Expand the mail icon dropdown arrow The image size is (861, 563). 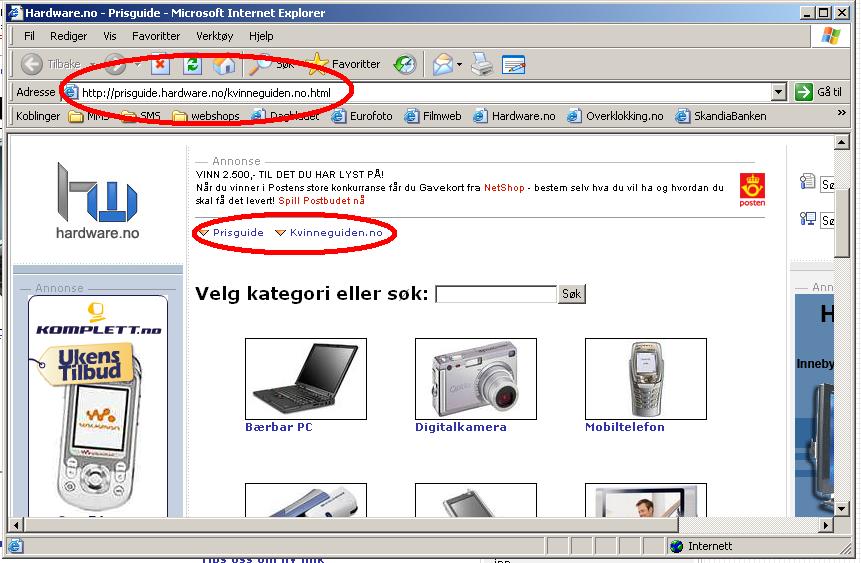pyautogui.click(x=459, y=65)
